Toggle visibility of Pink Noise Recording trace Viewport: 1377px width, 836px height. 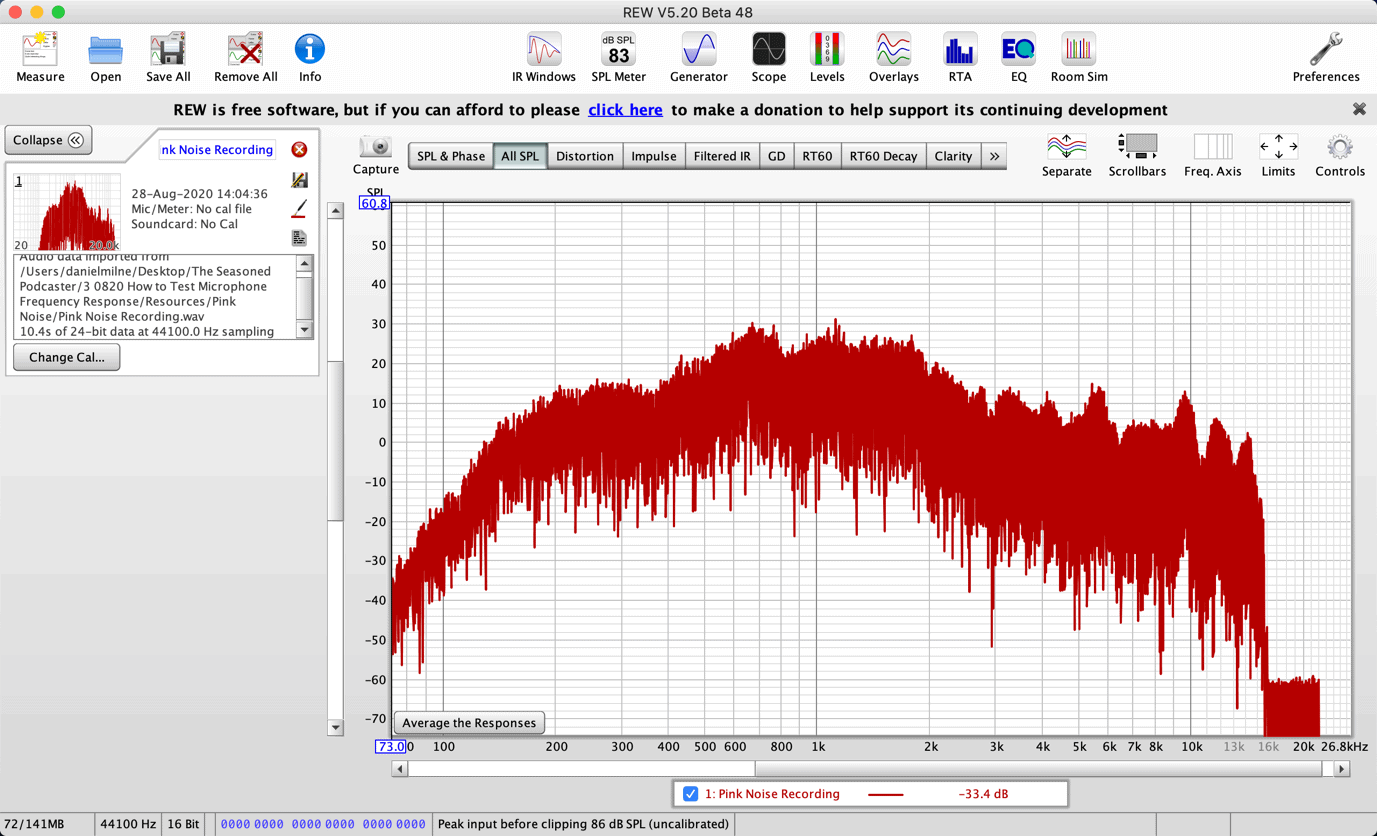[x=689, y=793]
